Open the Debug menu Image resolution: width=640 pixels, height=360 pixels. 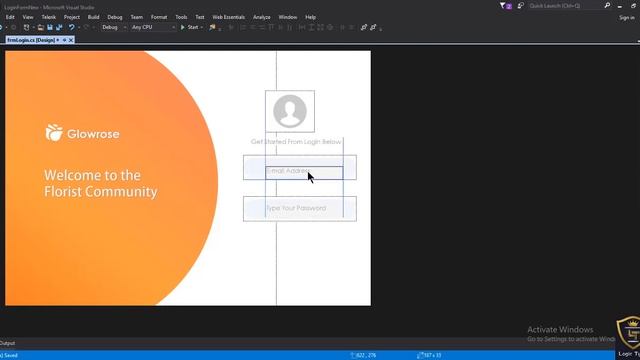click(115, 17)
